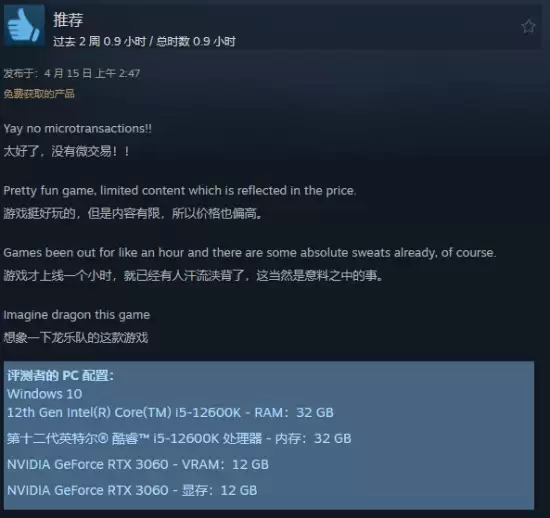This screenshot has width=550, height=518.
Task: Click the line starting 游戏才上线一个小时
Action: (193, 276)
